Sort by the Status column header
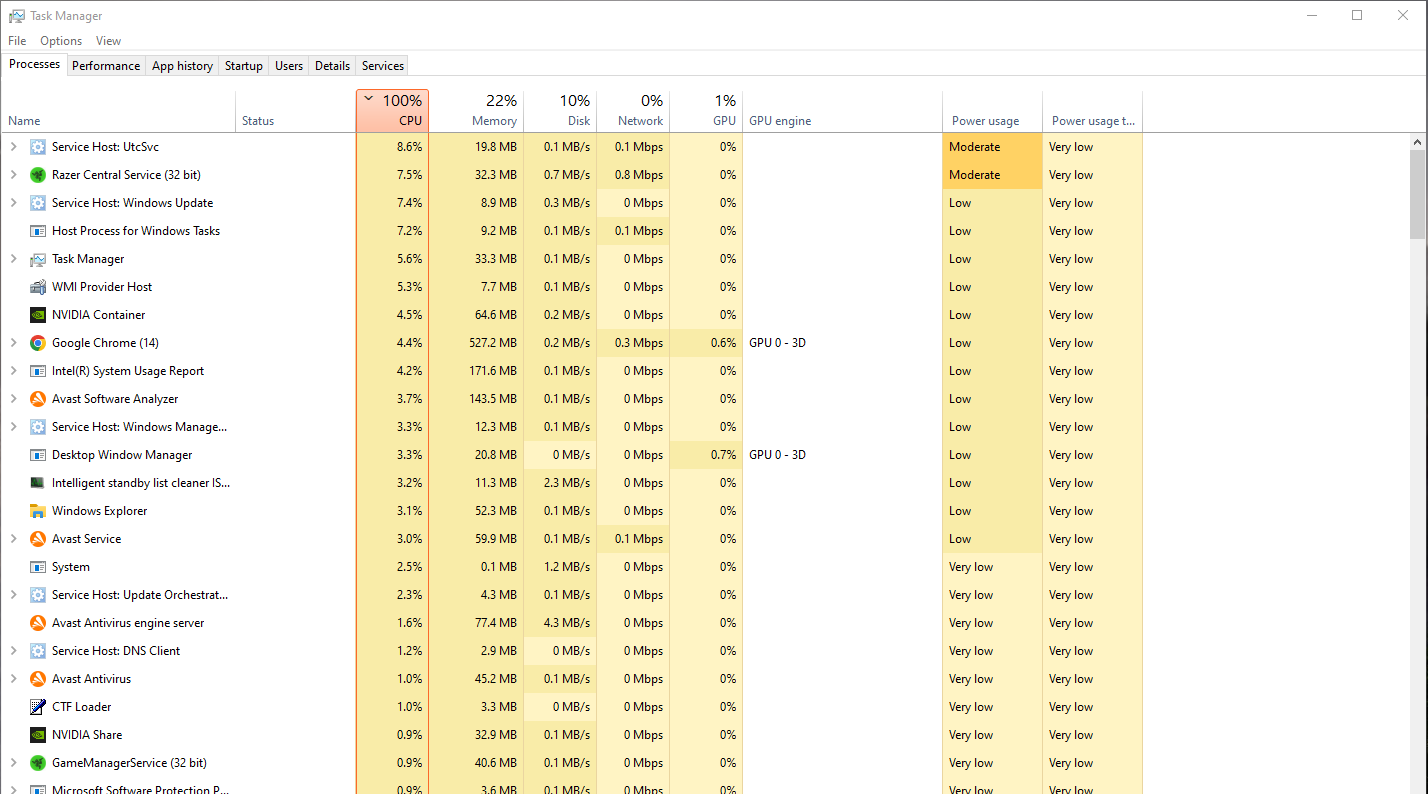The width and height of the screenshot is (1428, 794). pos(296,111)
